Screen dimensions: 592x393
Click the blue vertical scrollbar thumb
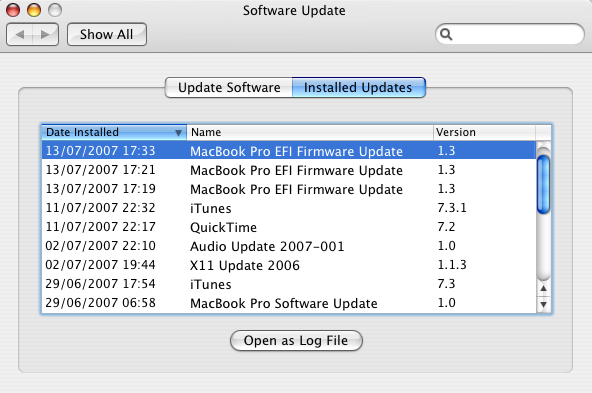[543, 184]
